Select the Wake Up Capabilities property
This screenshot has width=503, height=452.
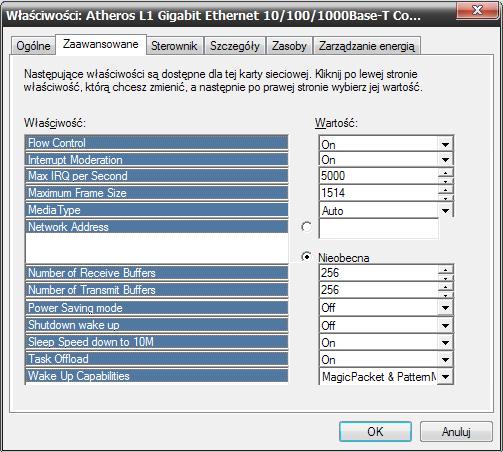pos(156,376)
